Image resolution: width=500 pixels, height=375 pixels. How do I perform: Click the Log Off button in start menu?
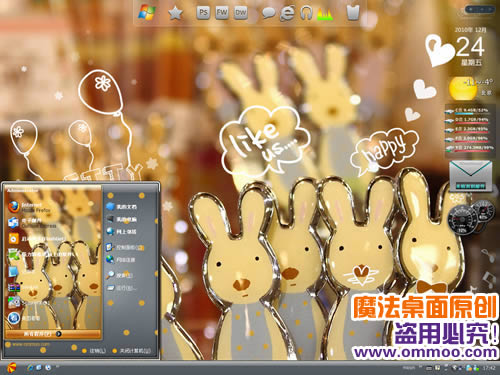tap(94, 351)
